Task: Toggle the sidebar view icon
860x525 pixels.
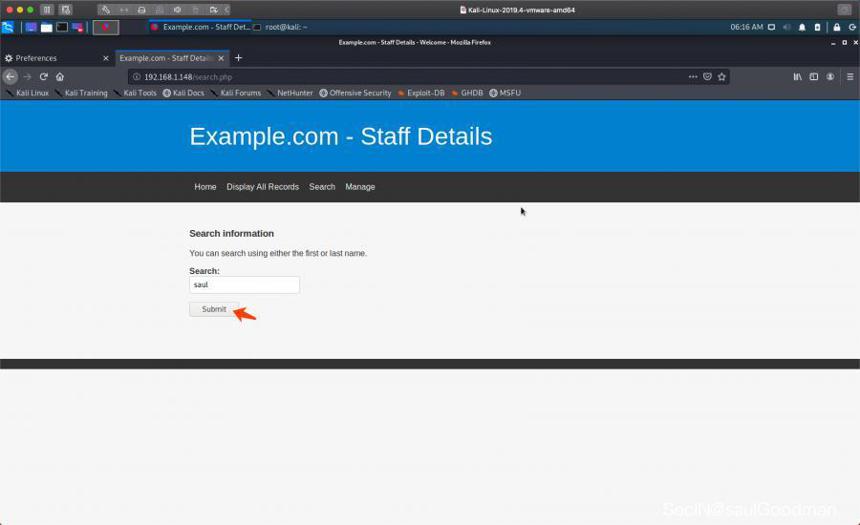Action: (814, 77)
